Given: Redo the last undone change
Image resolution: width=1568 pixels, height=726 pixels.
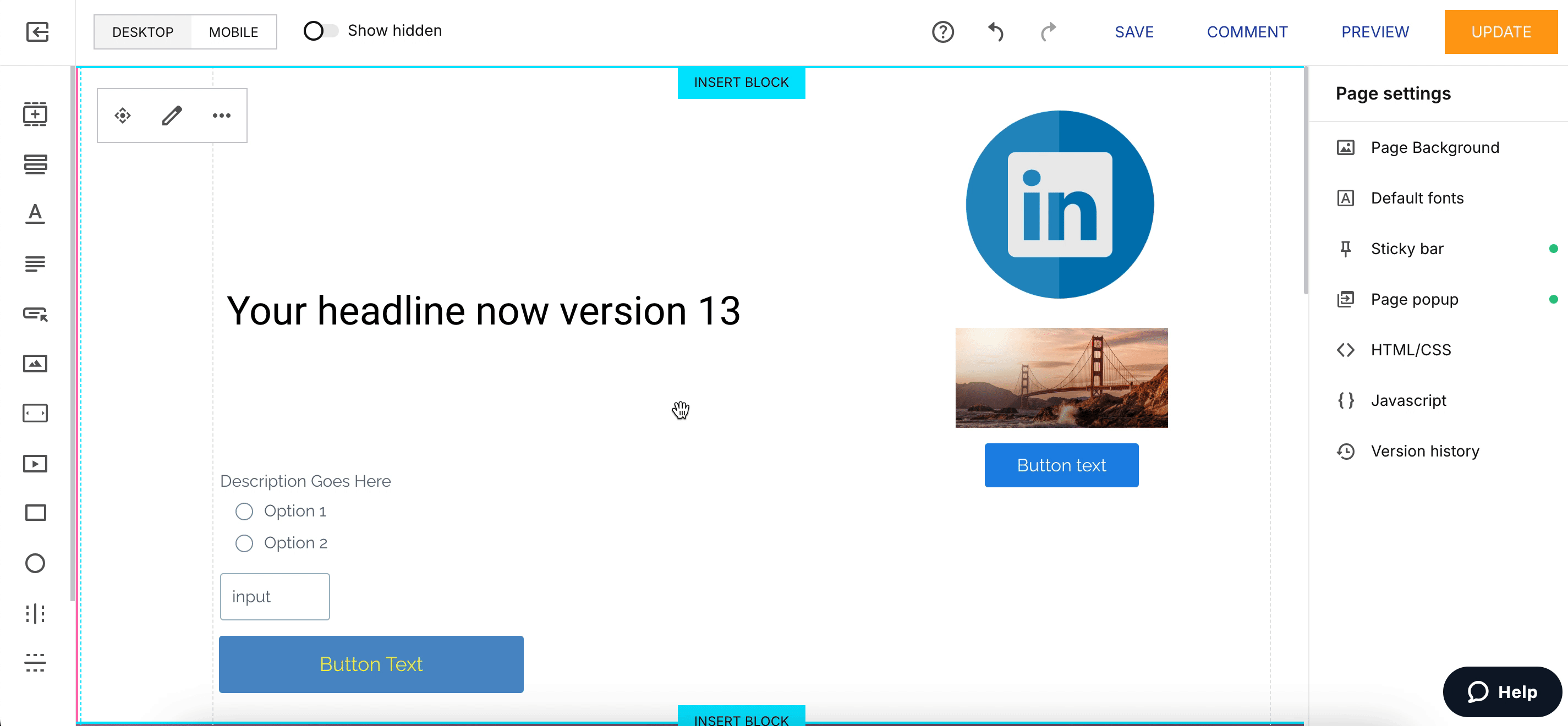Looking at the screenshot, I should point(1048,32).
